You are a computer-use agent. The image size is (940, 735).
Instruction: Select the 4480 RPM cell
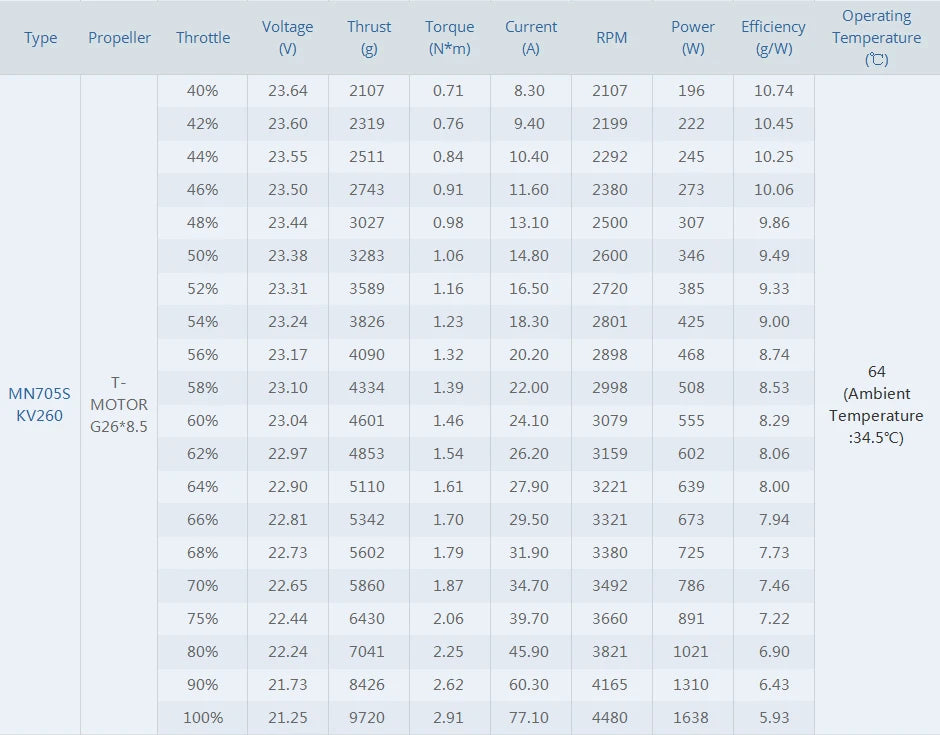point(610,717)
